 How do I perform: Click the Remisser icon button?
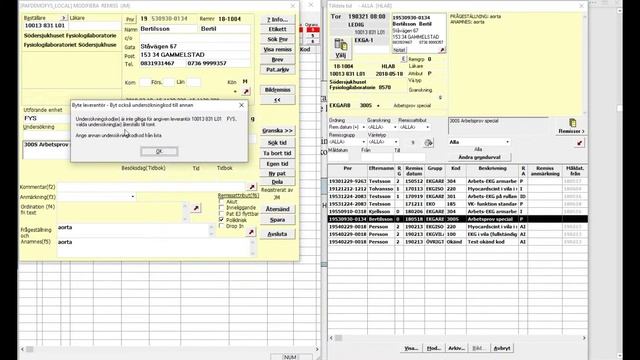tap(571, 126)
